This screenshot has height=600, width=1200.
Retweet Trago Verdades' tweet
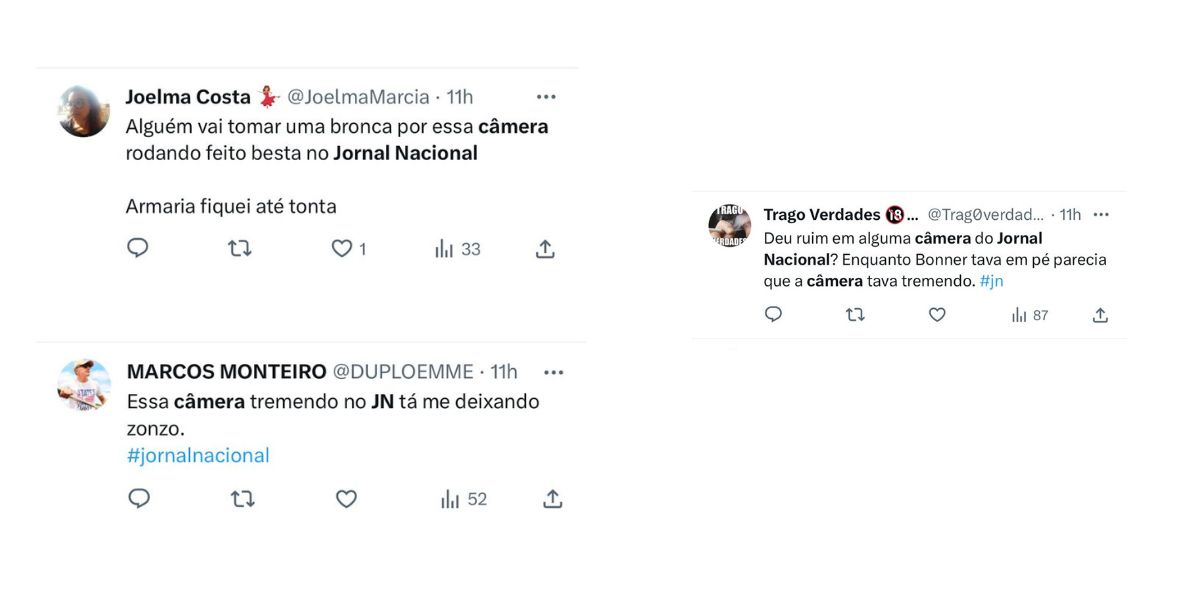(855, 315)
